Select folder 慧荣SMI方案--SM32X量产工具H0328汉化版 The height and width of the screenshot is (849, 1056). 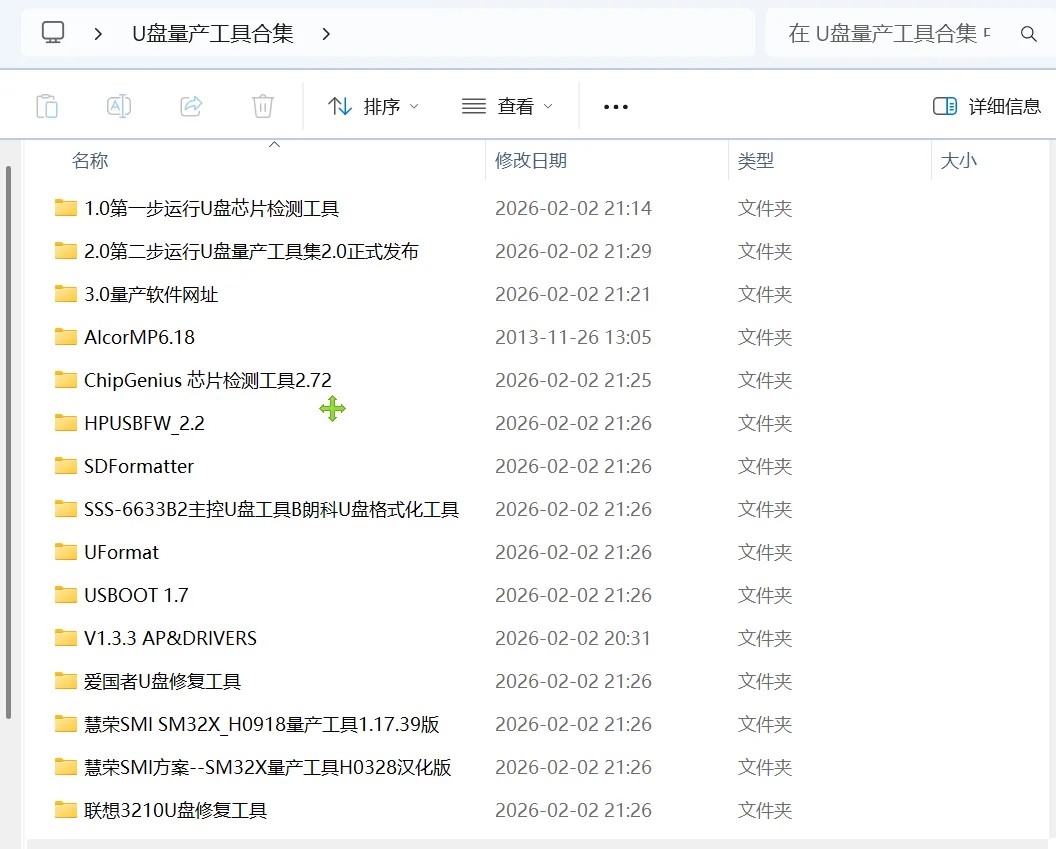pos(267,768)
